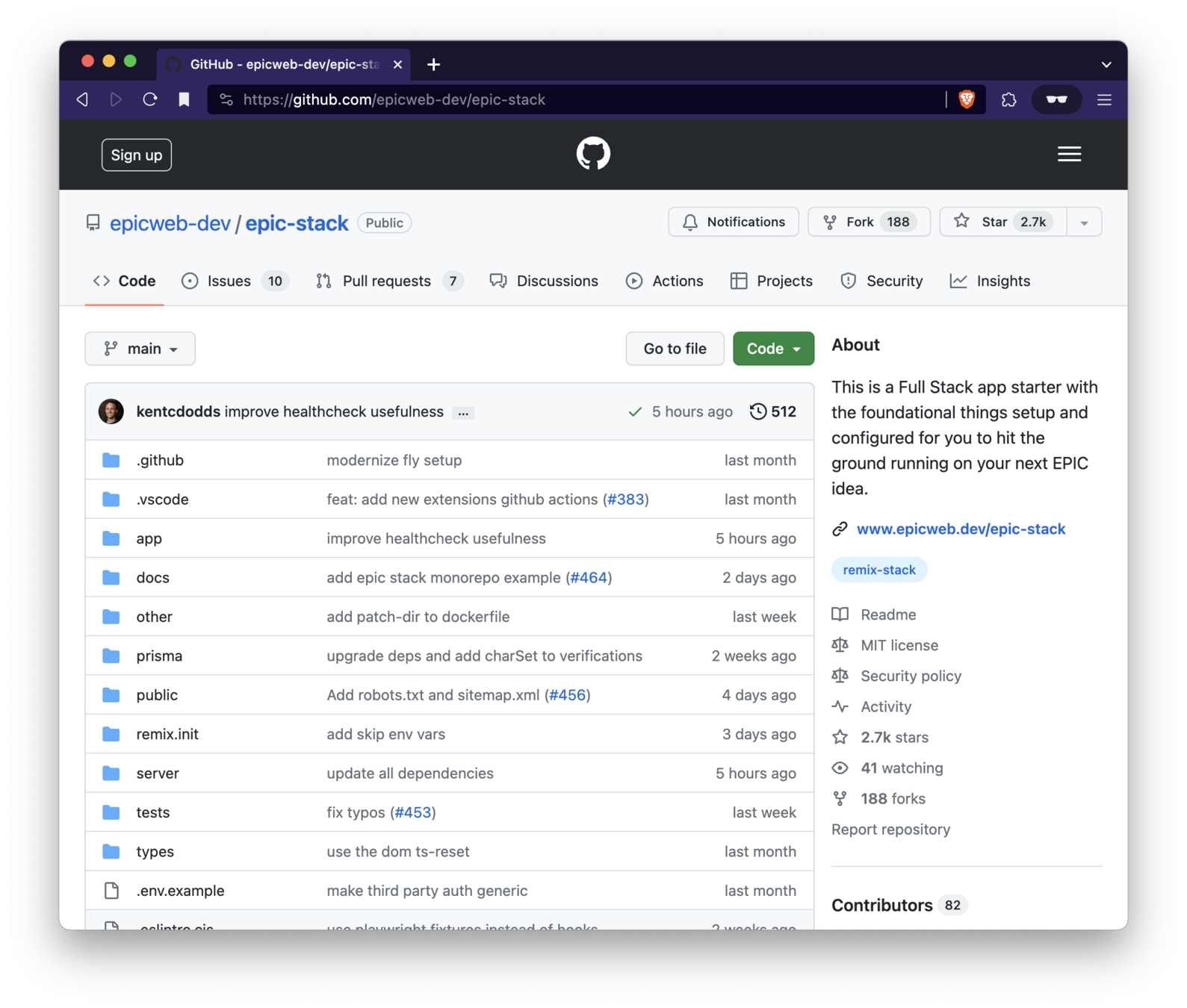Viewport: 1187px width, 1008px height.
Task: Click the Brave Shields lion icon
Action: 966,99
